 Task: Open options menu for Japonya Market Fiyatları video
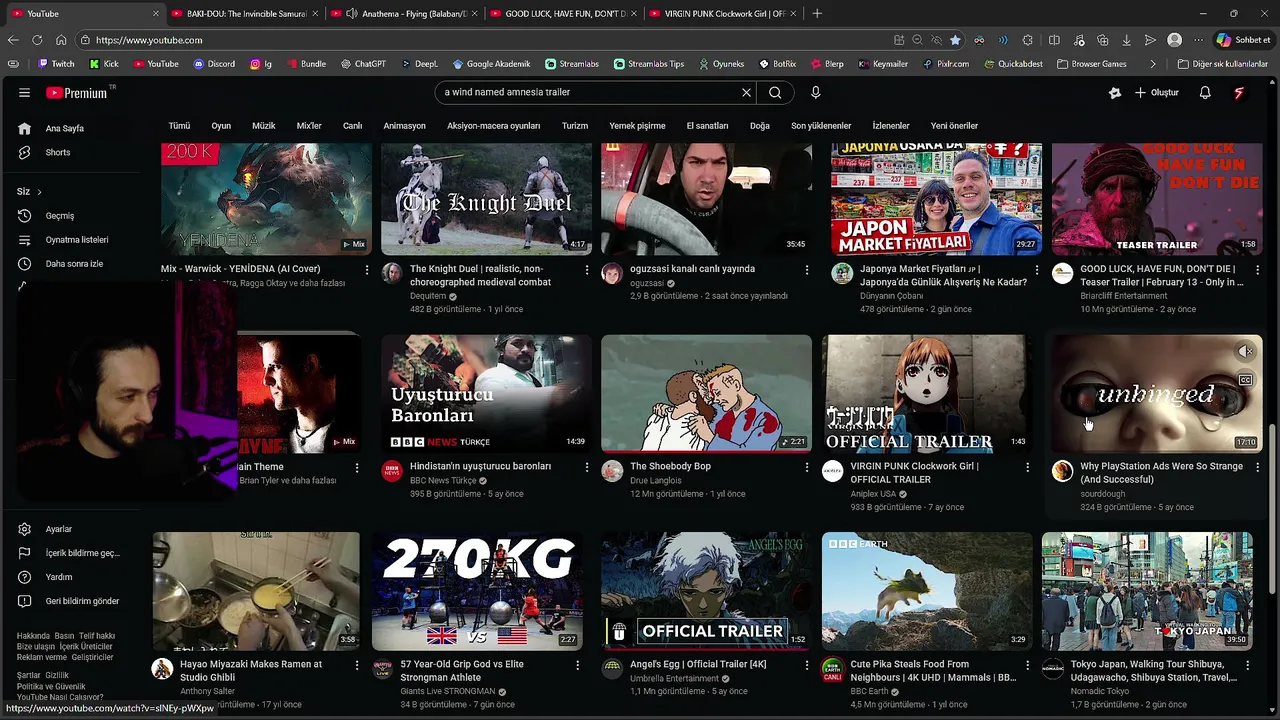pos(1037,270)
